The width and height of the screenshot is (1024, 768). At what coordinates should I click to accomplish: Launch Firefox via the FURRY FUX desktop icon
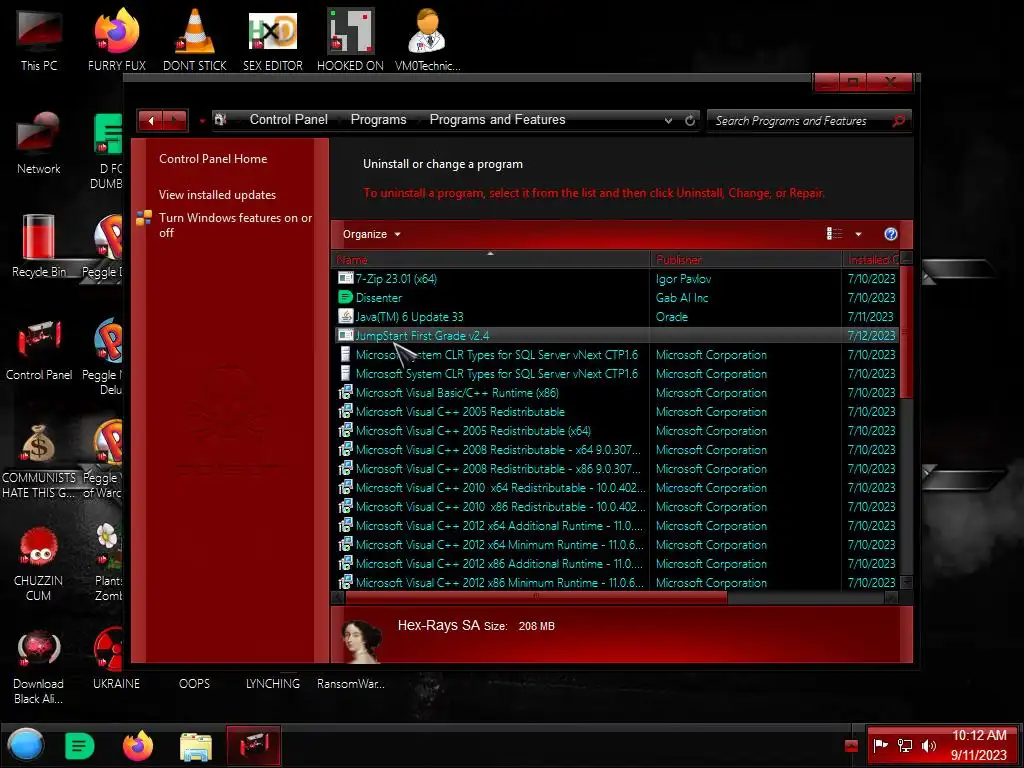coord(116,38)
